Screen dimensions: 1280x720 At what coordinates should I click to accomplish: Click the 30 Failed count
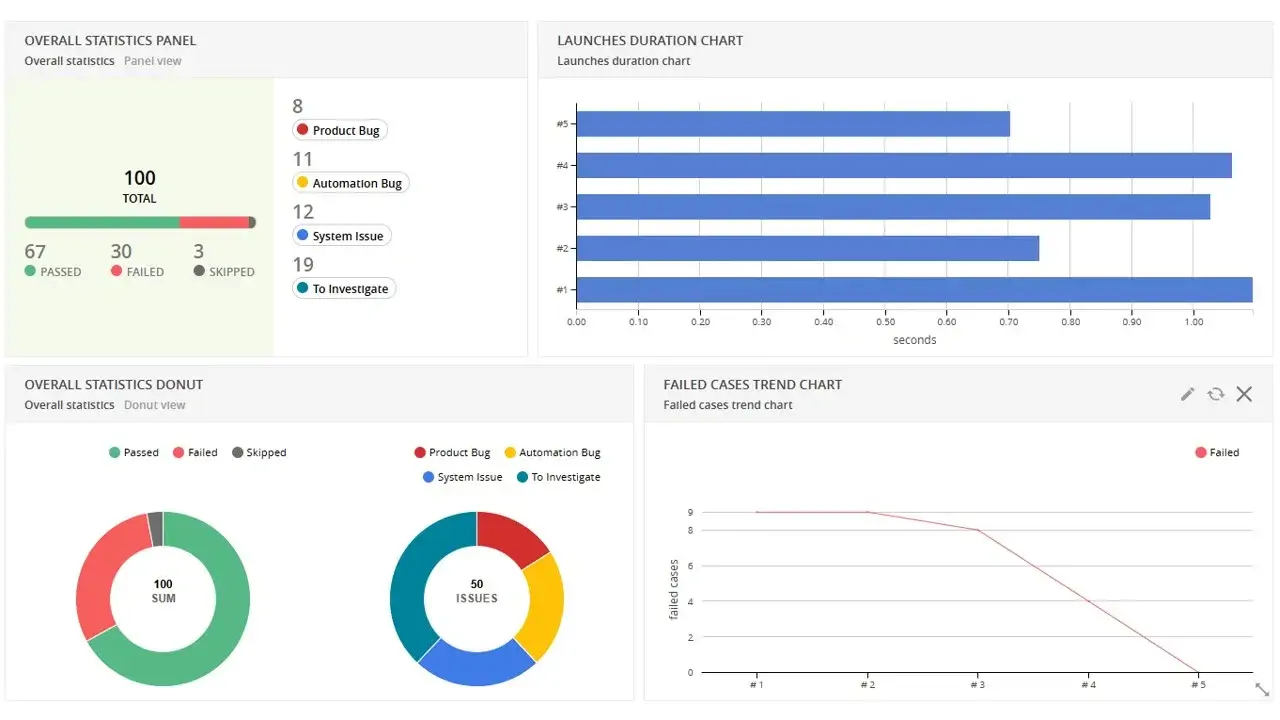click(121, 252)
